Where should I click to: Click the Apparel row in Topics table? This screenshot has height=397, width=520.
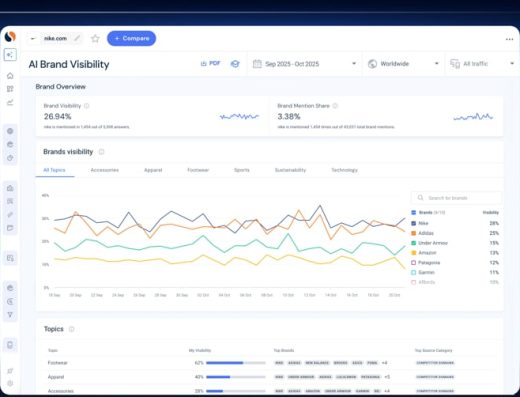tap(269, 377)
